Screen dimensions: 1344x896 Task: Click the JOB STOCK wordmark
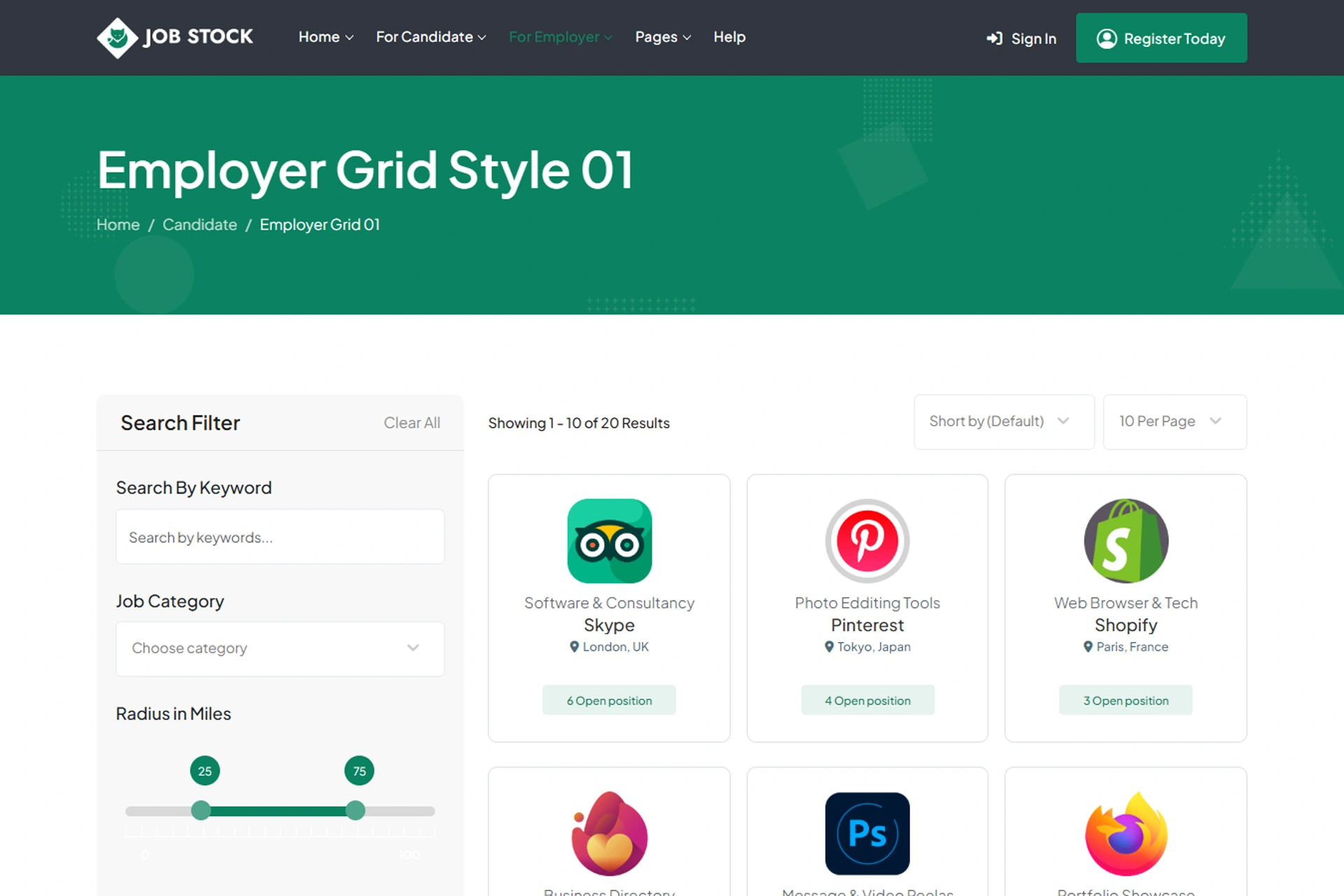point(198,36)
